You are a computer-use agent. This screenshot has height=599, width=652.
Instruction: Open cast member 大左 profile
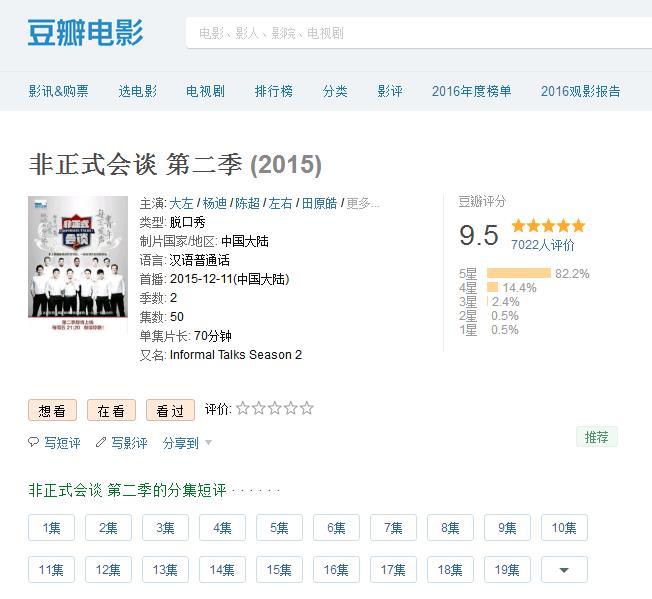[x=181, y=203]
